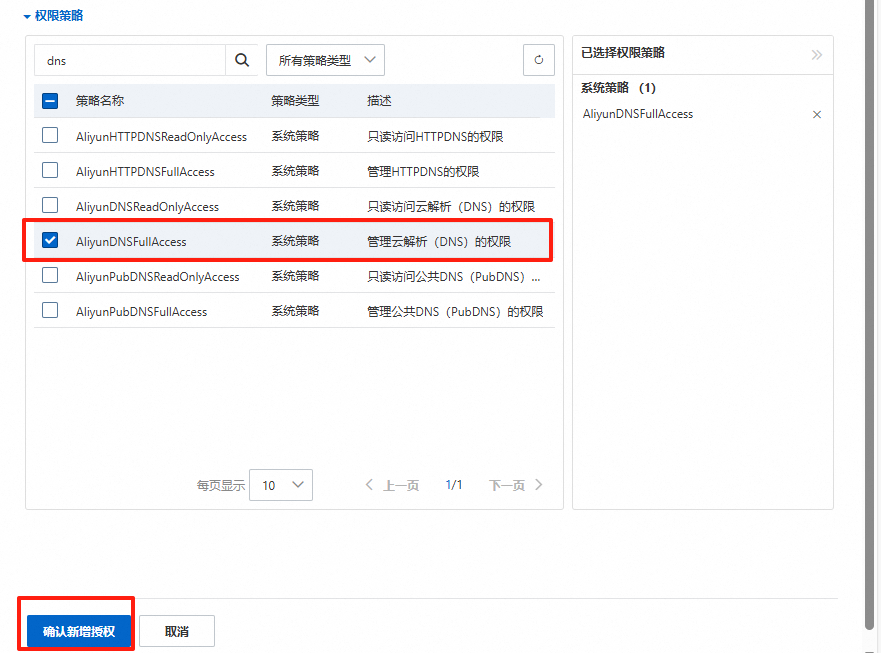Click the search magnifier icon
The image size is (881, 653).
pyautogui.click(x=242, y=60)
